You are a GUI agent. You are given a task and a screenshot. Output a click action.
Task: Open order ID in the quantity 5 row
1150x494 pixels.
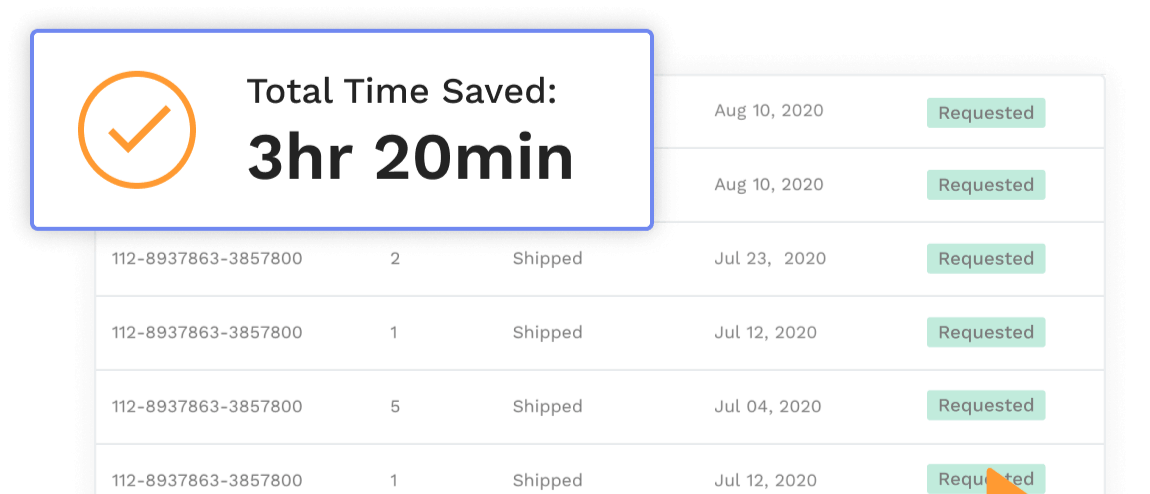[207, 406]
